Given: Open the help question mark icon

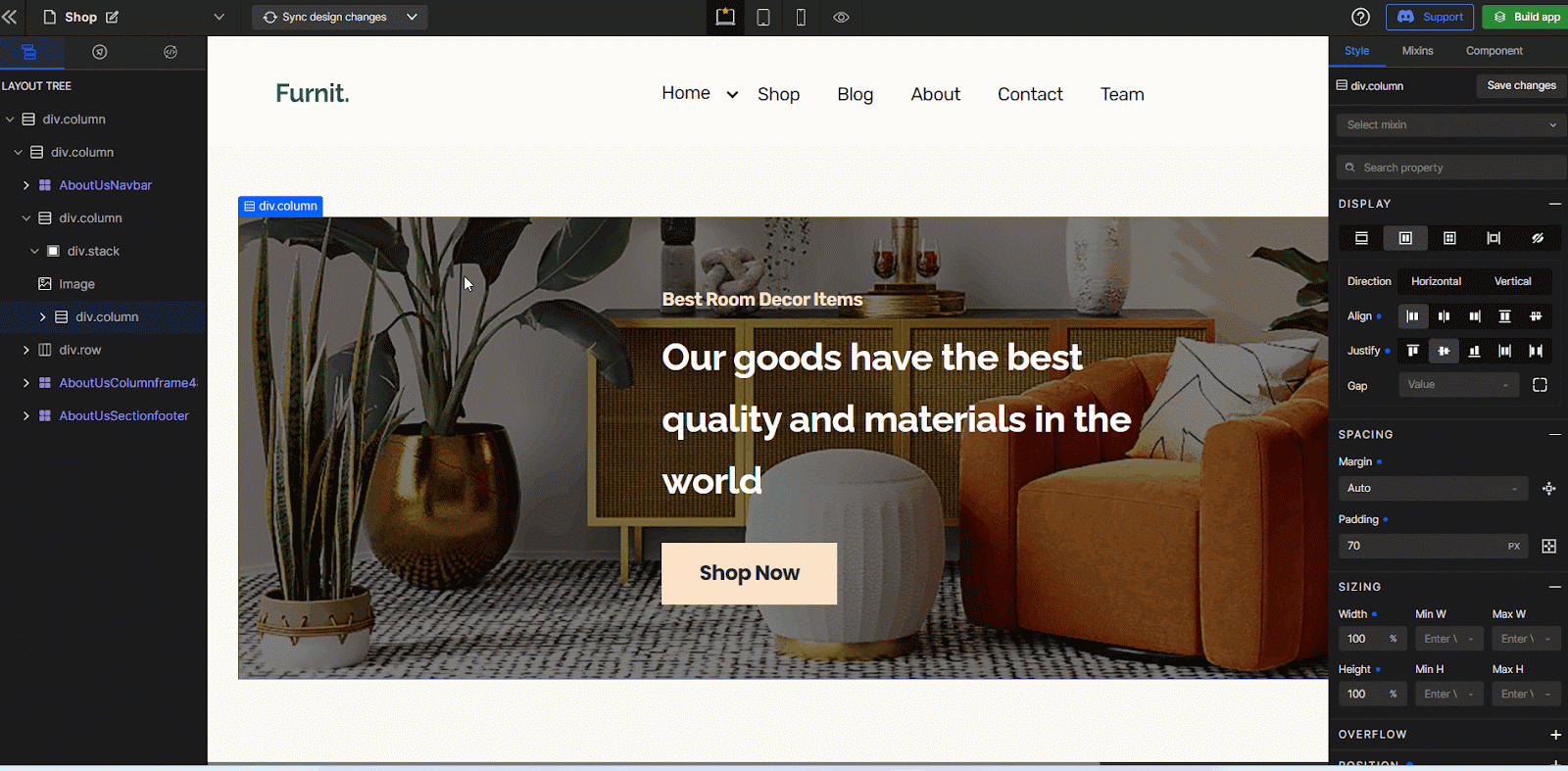Looking at the screenshot, I should click(1360, 17).
